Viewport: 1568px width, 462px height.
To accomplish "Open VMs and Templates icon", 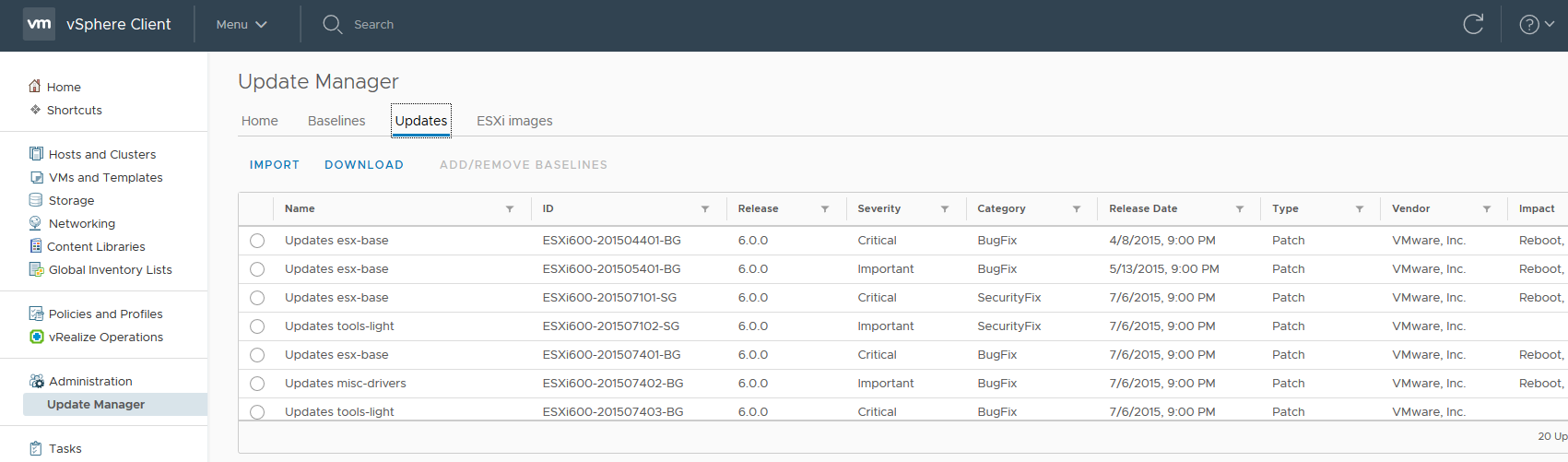I will 37,177.
